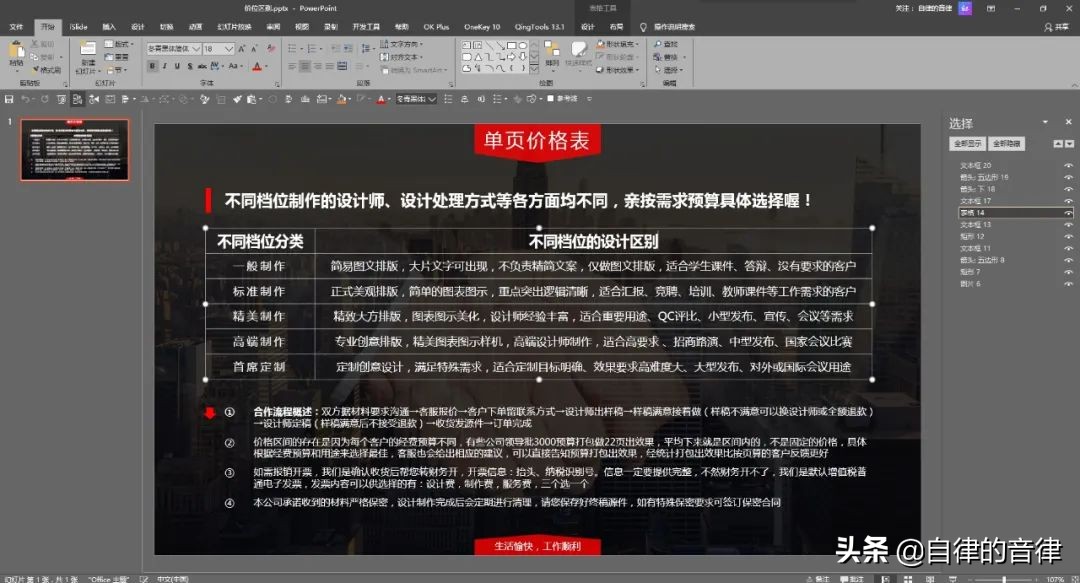This screenshot has width=1080, height=583.
Task: Switch to the OK Plus tab
Action: click(436, 27)
